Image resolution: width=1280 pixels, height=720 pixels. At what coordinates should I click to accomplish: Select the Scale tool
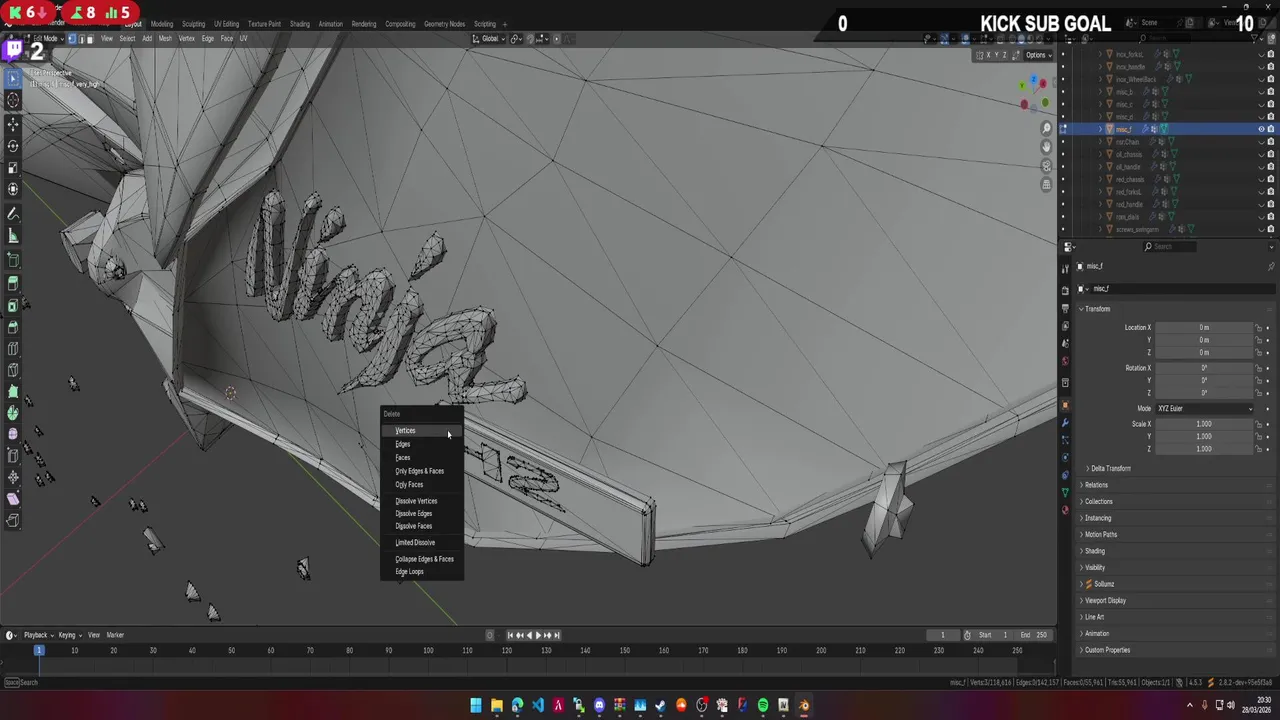13,167
